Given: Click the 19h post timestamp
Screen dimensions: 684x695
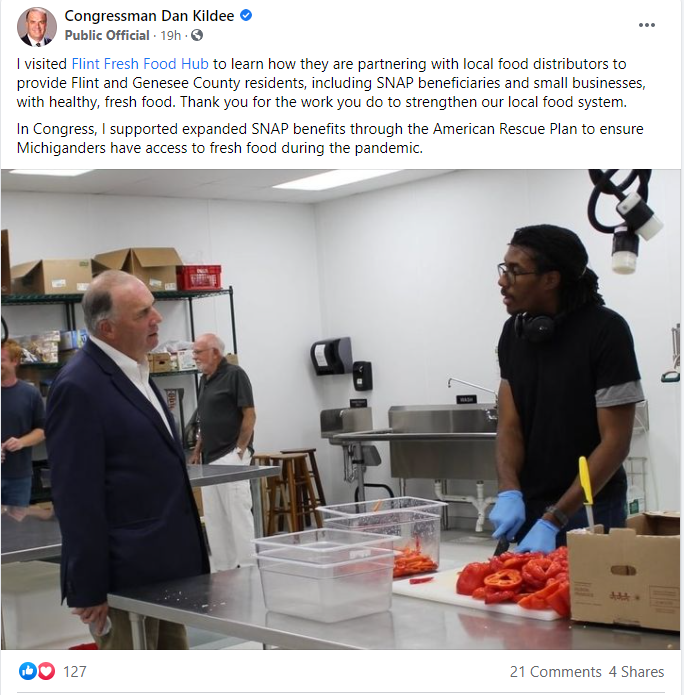Looking at the screenshot, I should tap(171, 35).
